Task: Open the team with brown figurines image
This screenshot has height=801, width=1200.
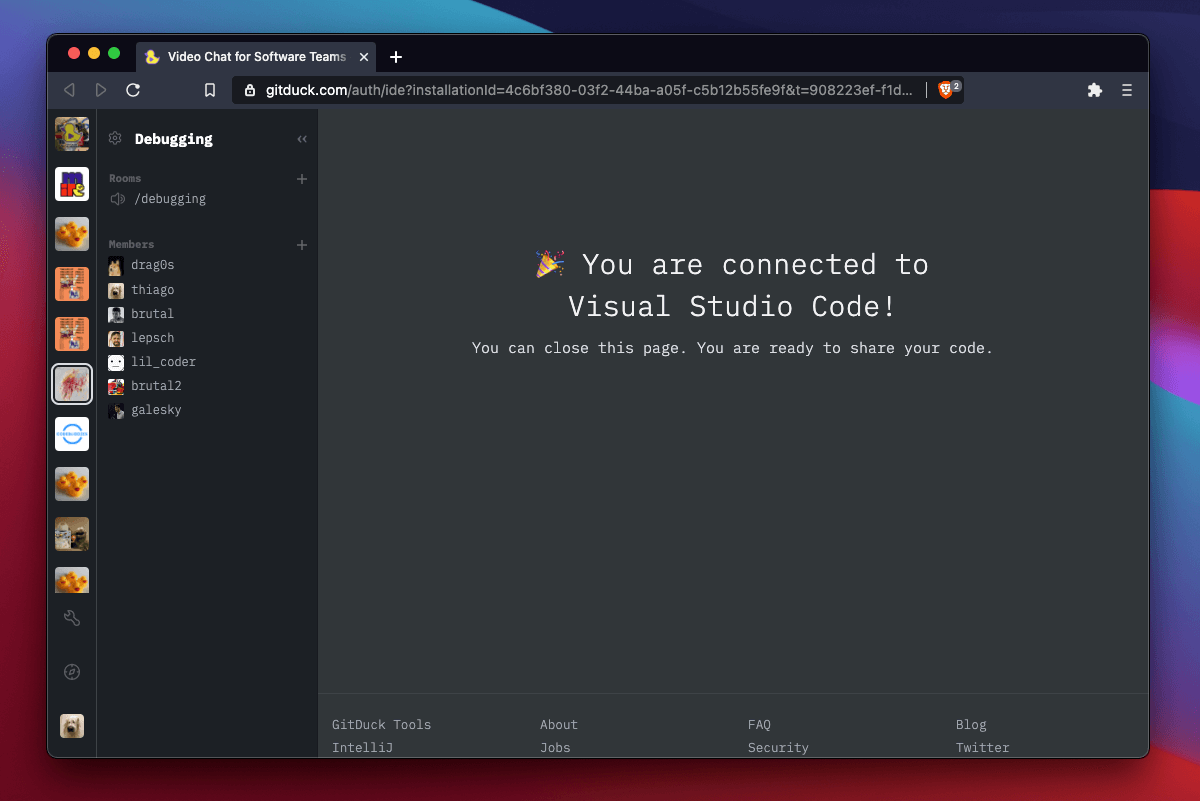Action: point(72,534)
